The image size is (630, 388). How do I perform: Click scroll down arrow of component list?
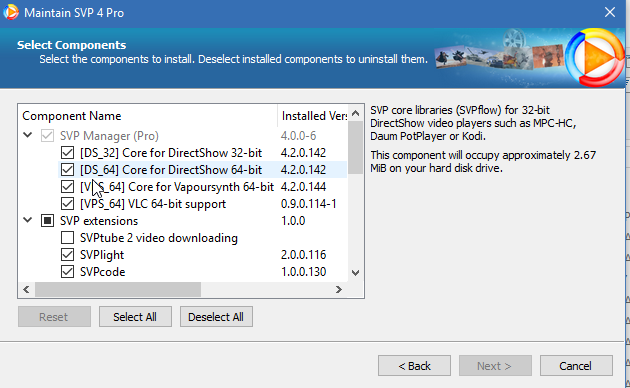click(355, 273)
